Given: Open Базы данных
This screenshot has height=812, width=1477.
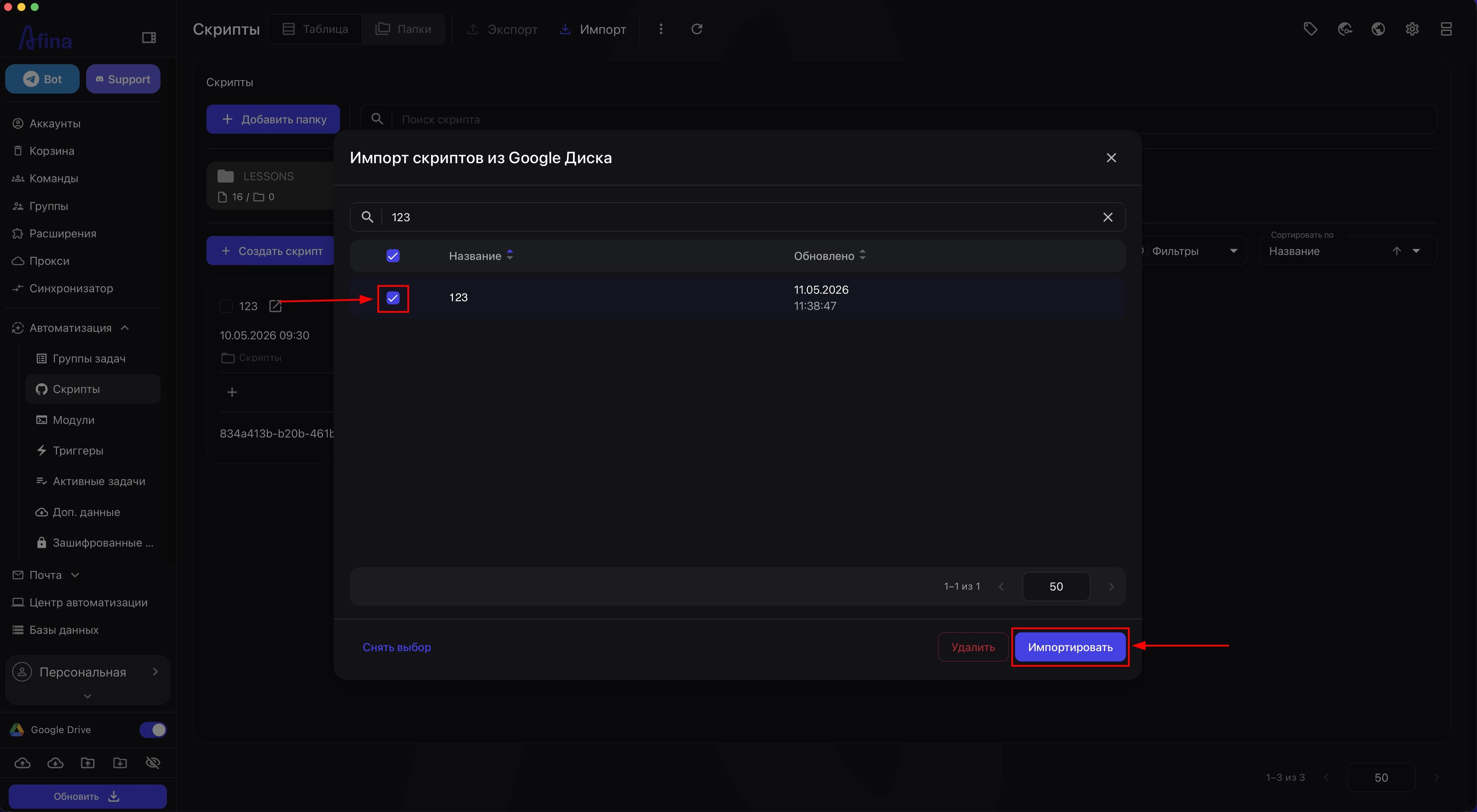Looking at the screenshot, I should pos(63,630).
